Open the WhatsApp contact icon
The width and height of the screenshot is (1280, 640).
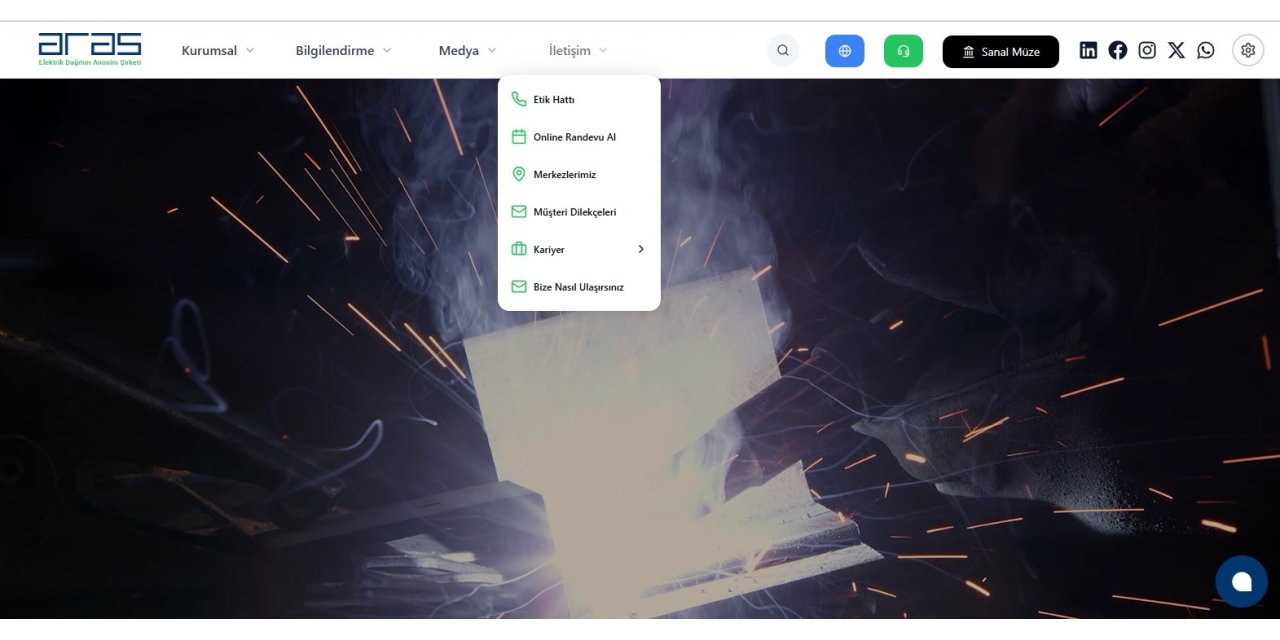coord(1206,50)
